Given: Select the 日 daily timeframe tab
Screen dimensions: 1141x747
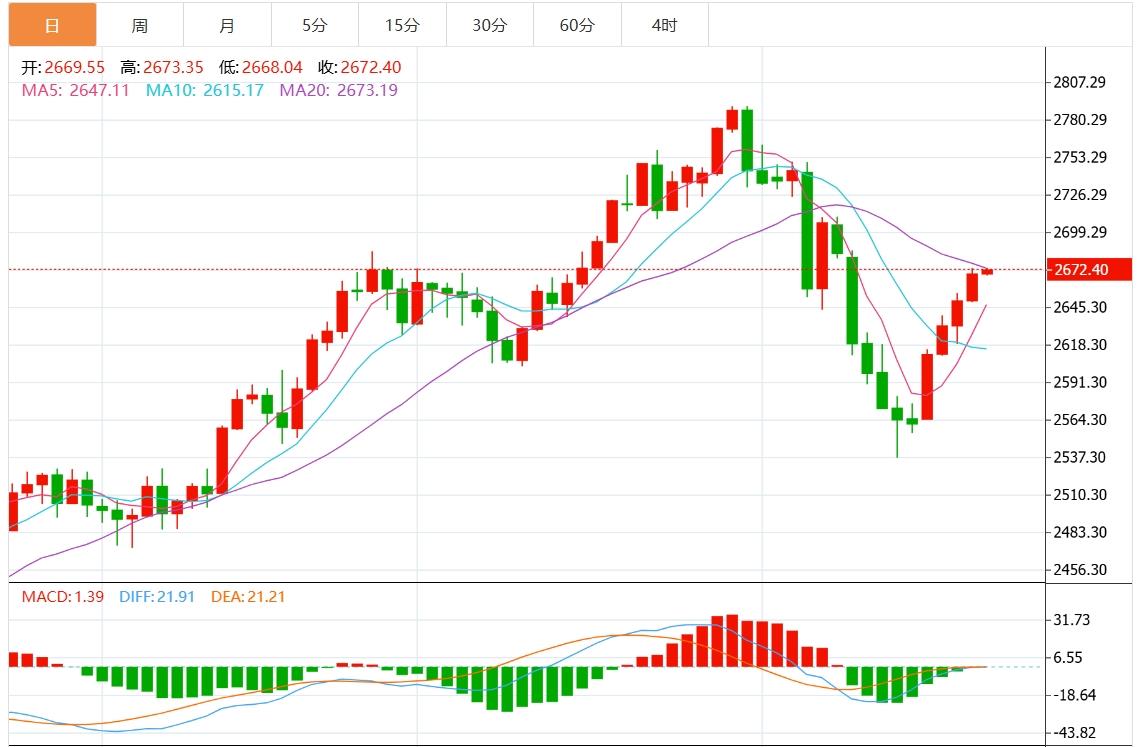Looking at the screenshot, I should coord(52,25).
